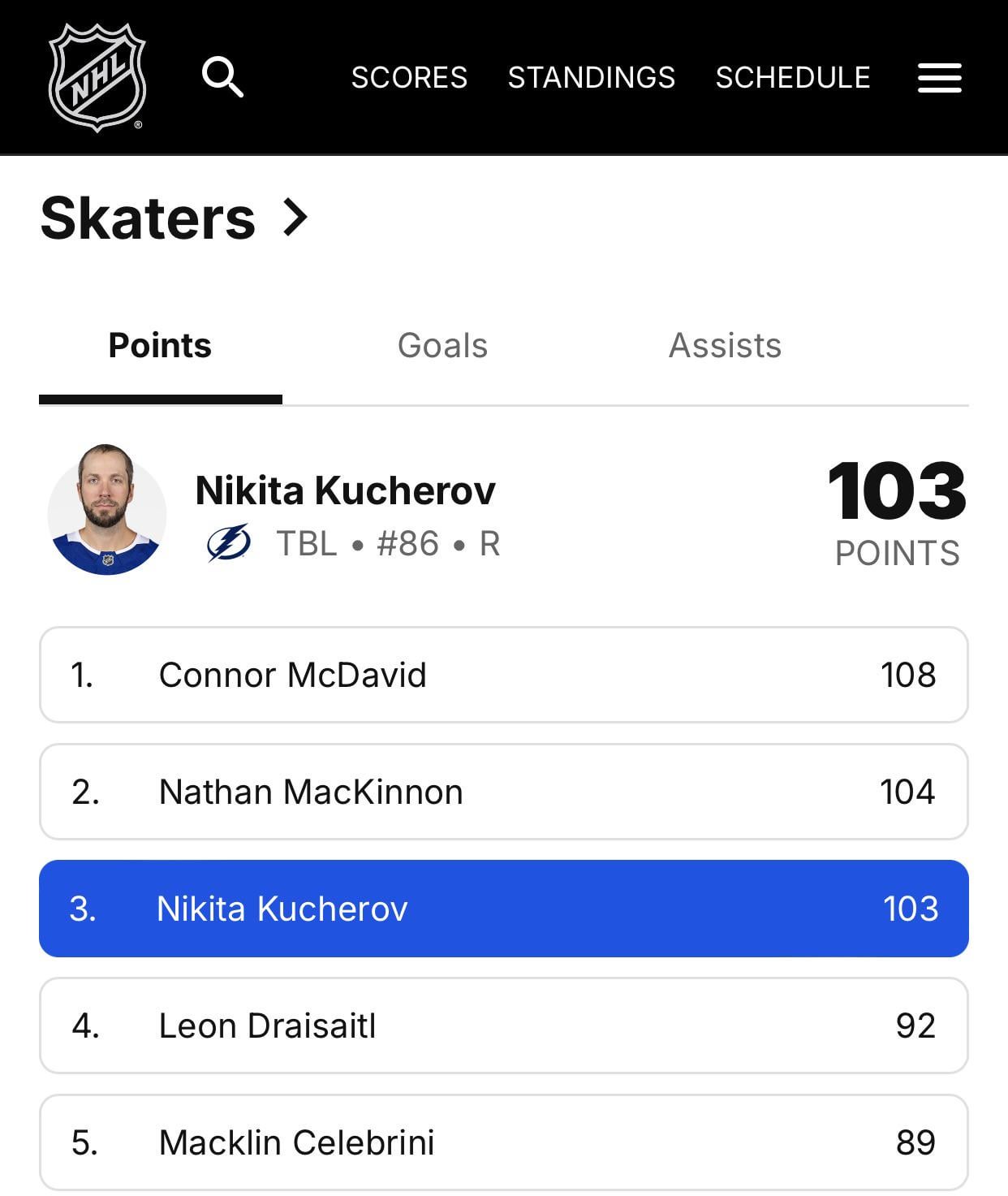Open the Scores page
The width and height of the screenshot is (1008, 1196).
coord(409,77)
